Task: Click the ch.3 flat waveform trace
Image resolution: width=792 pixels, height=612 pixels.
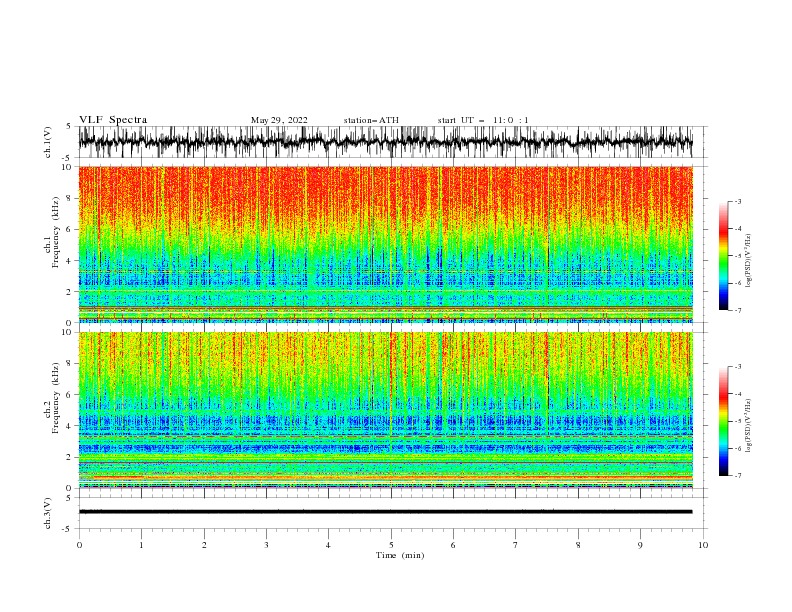Action: pyautogui.click(x=385, y=512)
